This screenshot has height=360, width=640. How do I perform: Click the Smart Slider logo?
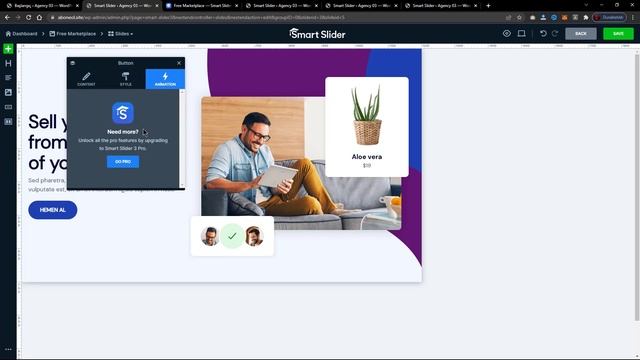click(x=318, y=34)
